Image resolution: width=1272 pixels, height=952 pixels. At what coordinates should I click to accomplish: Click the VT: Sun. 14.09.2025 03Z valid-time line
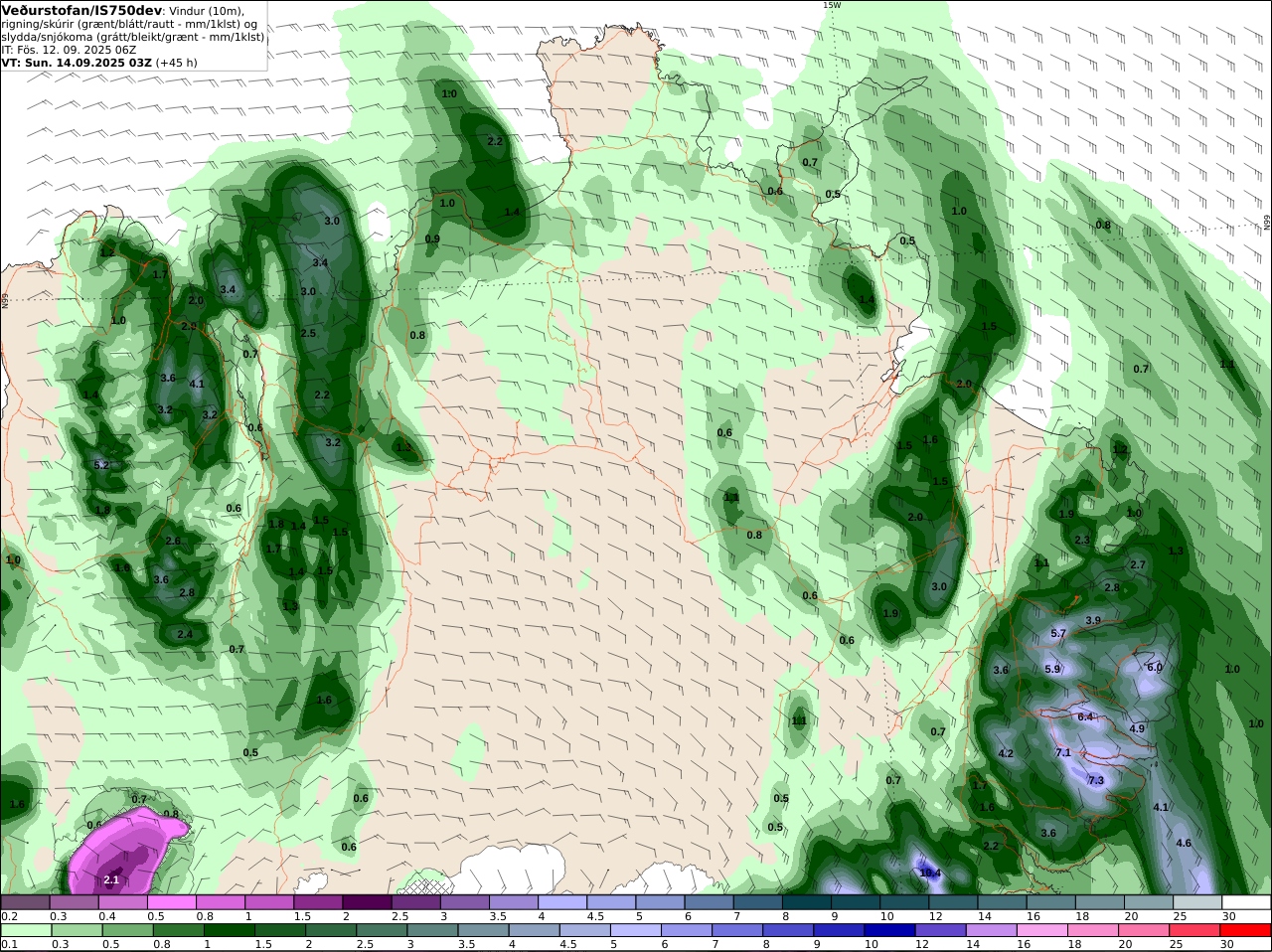(x=77, y=63)
